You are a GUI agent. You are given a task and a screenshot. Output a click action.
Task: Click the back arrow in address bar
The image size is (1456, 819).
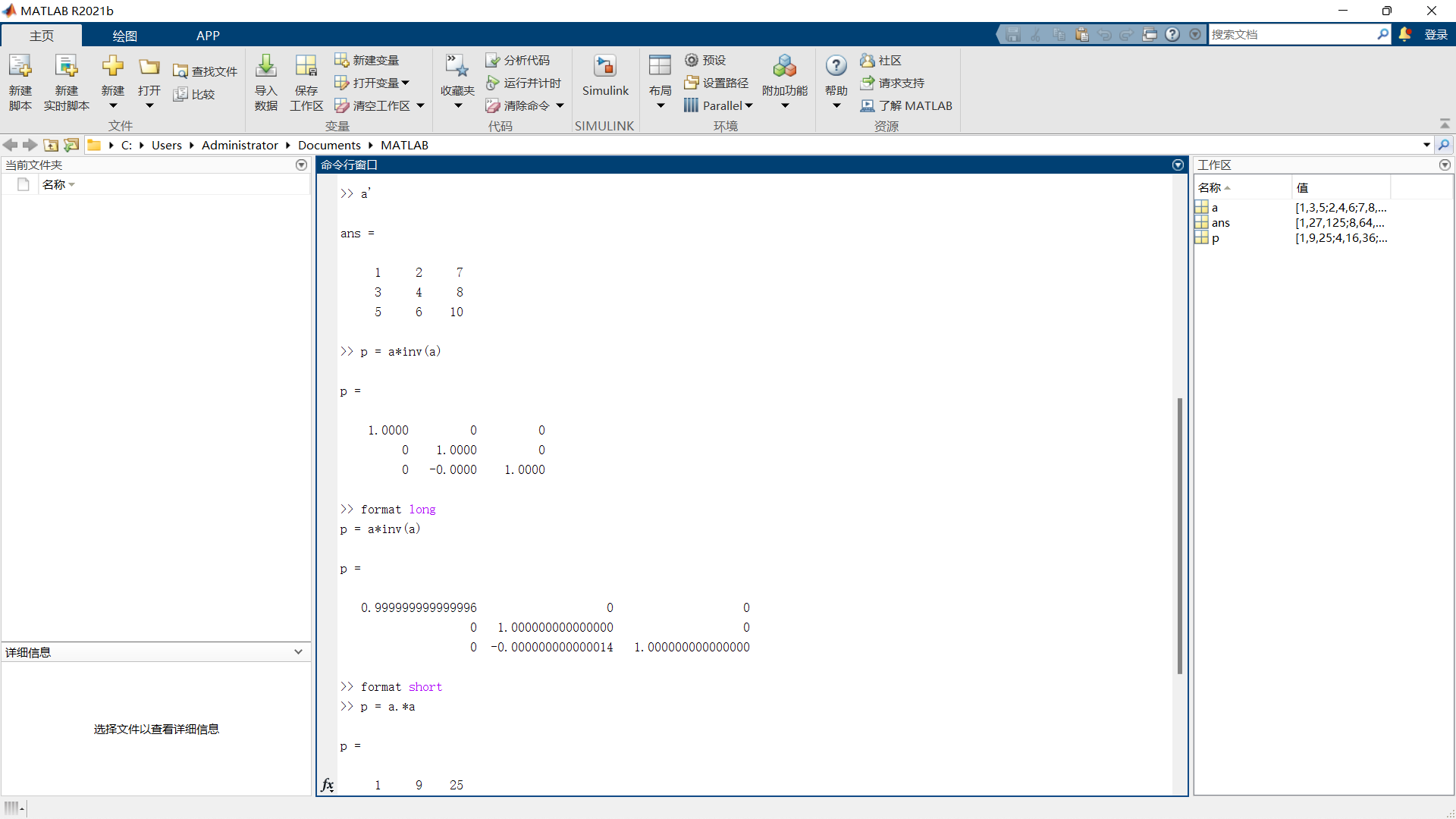point(10,145)
